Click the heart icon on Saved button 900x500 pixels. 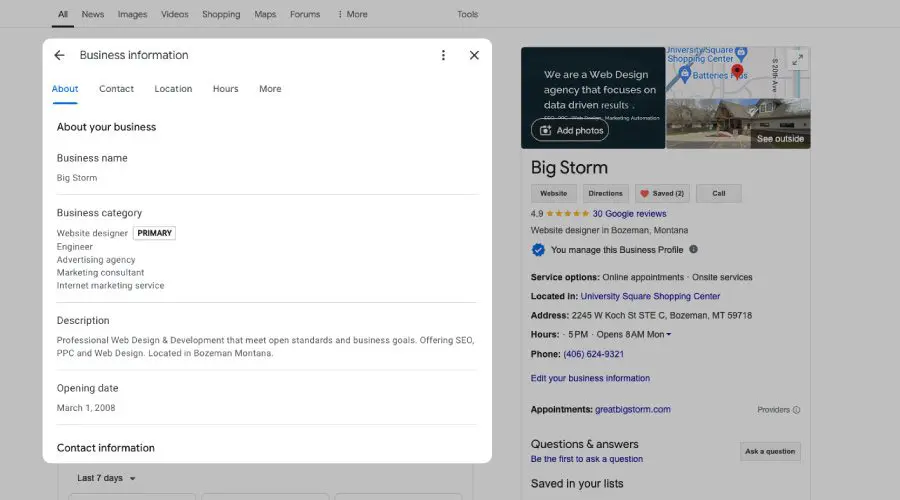(645, 193)
